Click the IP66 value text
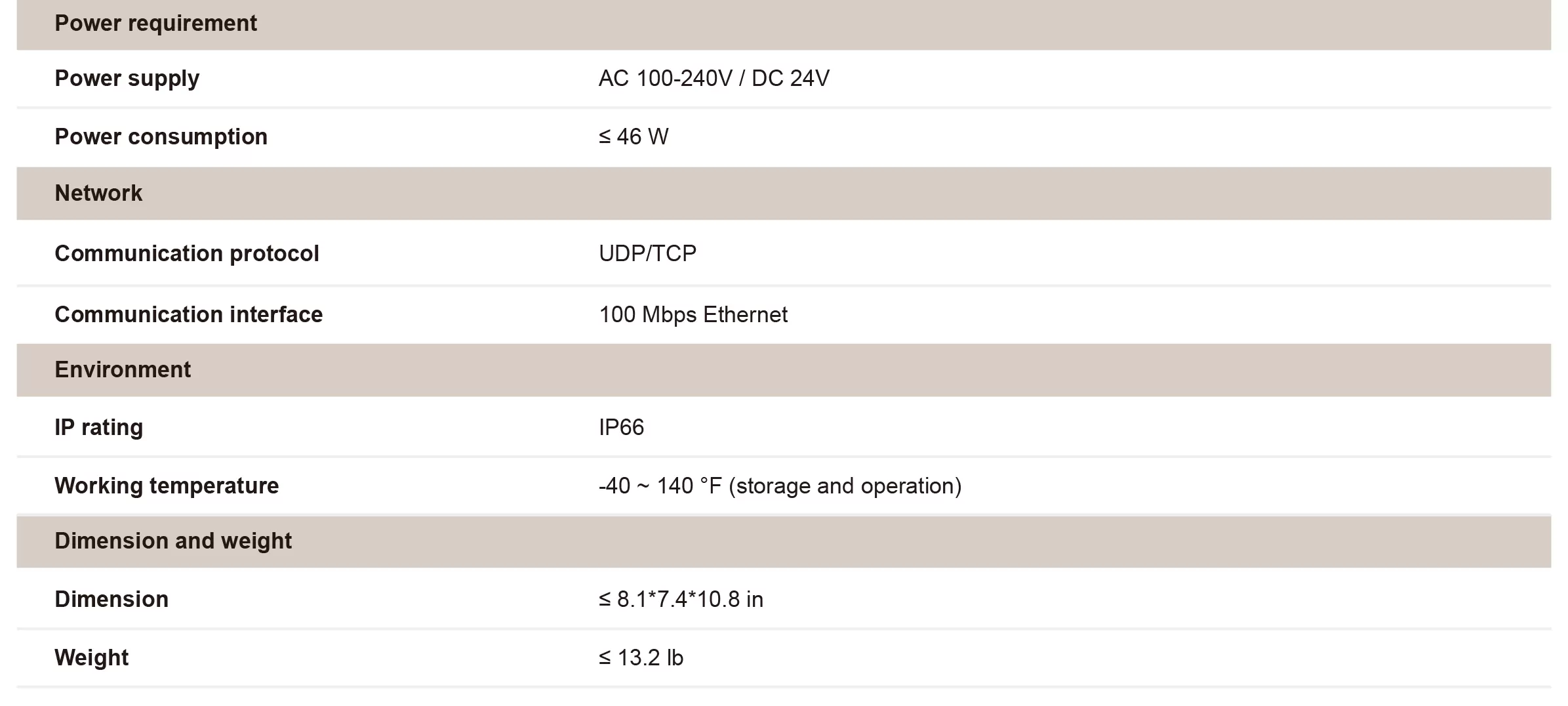The width and height of the screenshot is (1568, 706). click(x=621, y=427)
